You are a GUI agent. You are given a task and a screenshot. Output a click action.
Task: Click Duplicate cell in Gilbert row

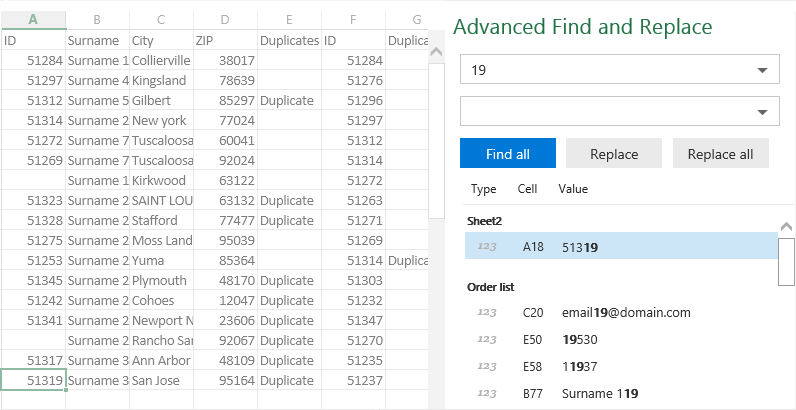(289, 100)
